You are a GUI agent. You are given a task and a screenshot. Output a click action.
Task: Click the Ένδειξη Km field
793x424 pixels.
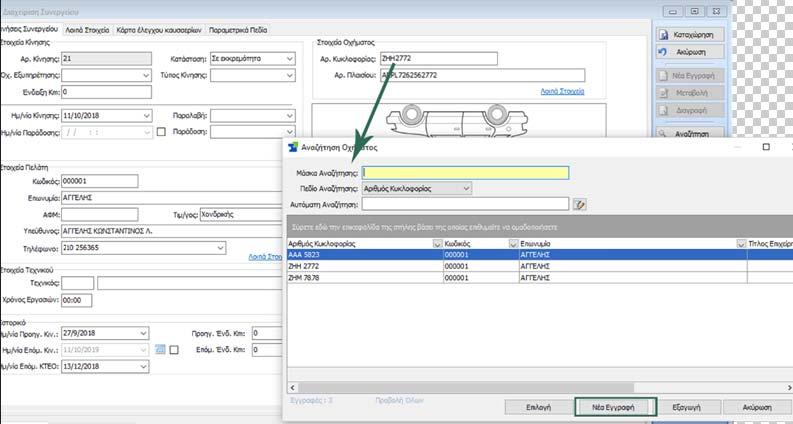click(106, 92)
